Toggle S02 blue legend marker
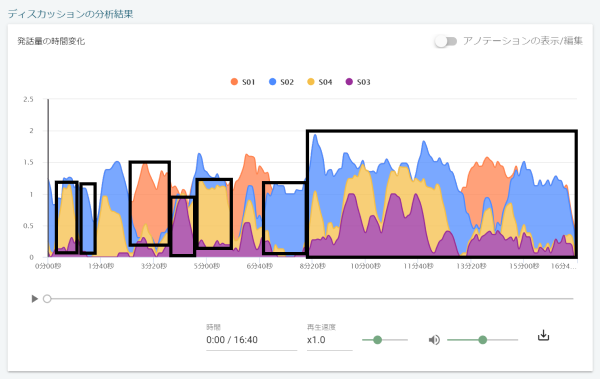 click(272, 82)
